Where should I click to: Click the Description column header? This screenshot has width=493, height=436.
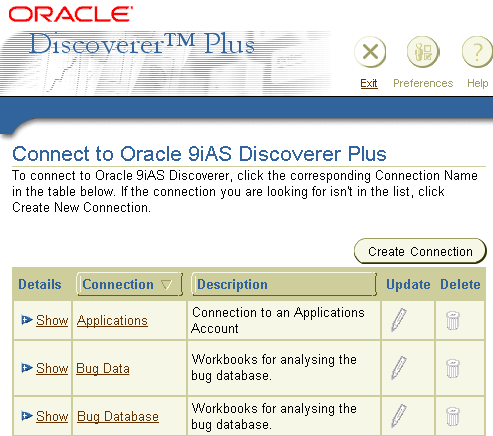click(x=284, y=284)
